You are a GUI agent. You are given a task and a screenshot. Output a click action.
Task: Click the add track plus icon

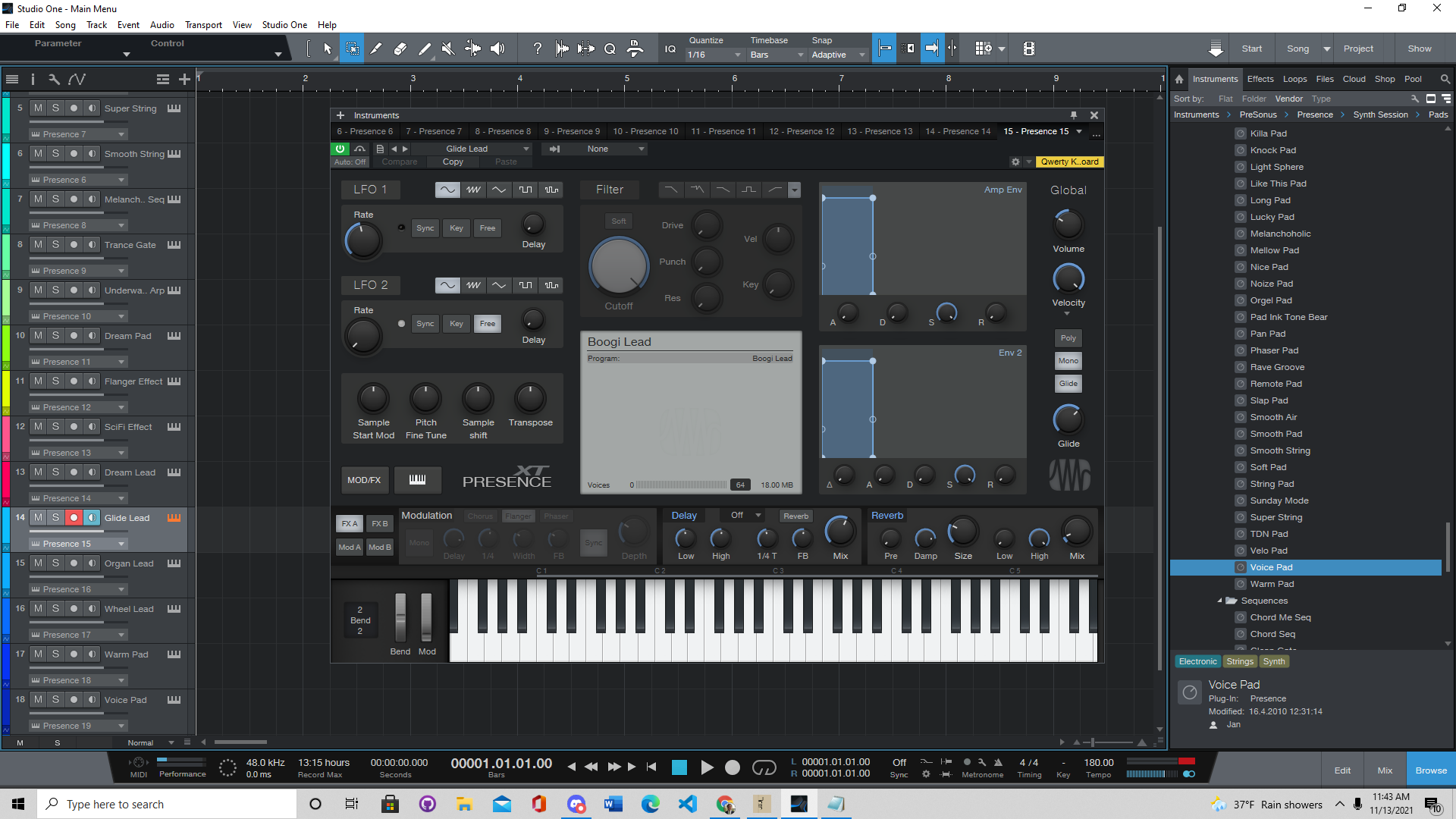point(184,79)
